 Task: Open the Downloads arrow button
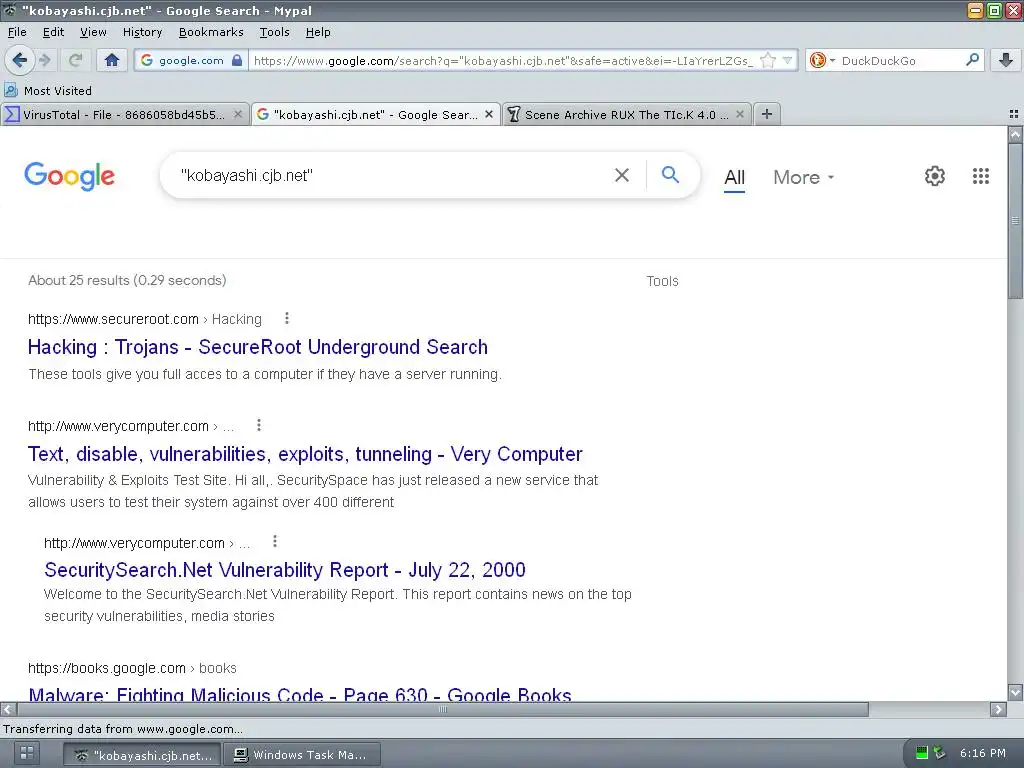pos(1006,60)
